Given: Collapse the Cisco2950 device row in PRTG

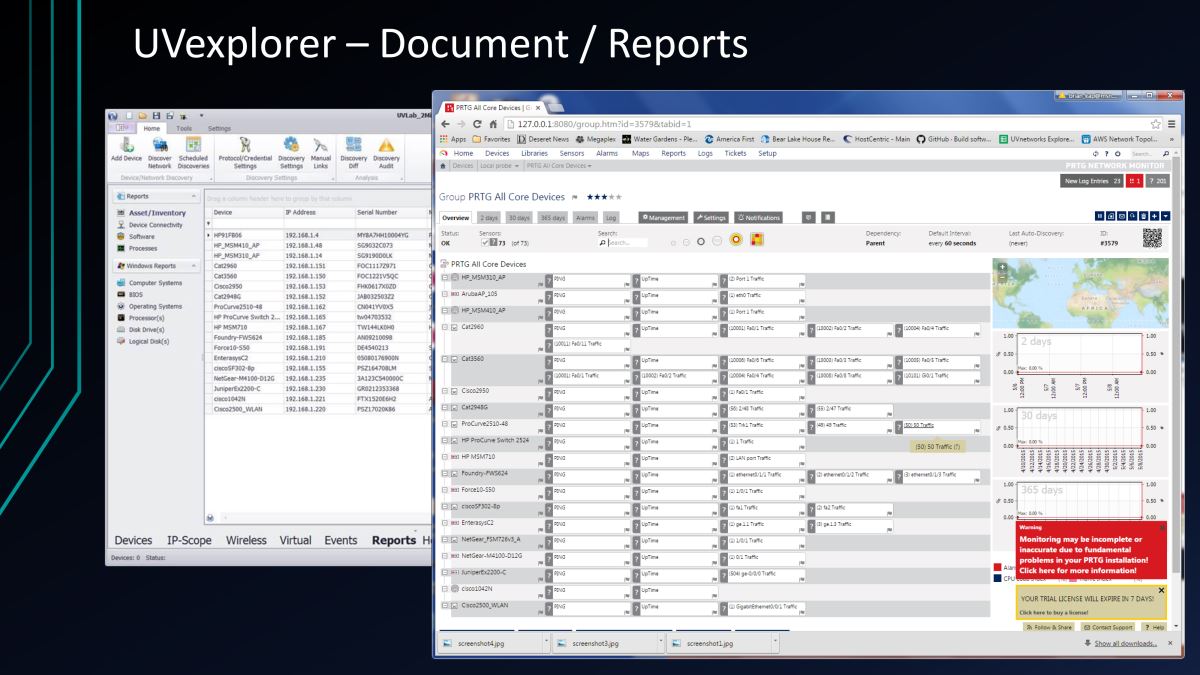Looking at the screenshot, I should (445, 391).
